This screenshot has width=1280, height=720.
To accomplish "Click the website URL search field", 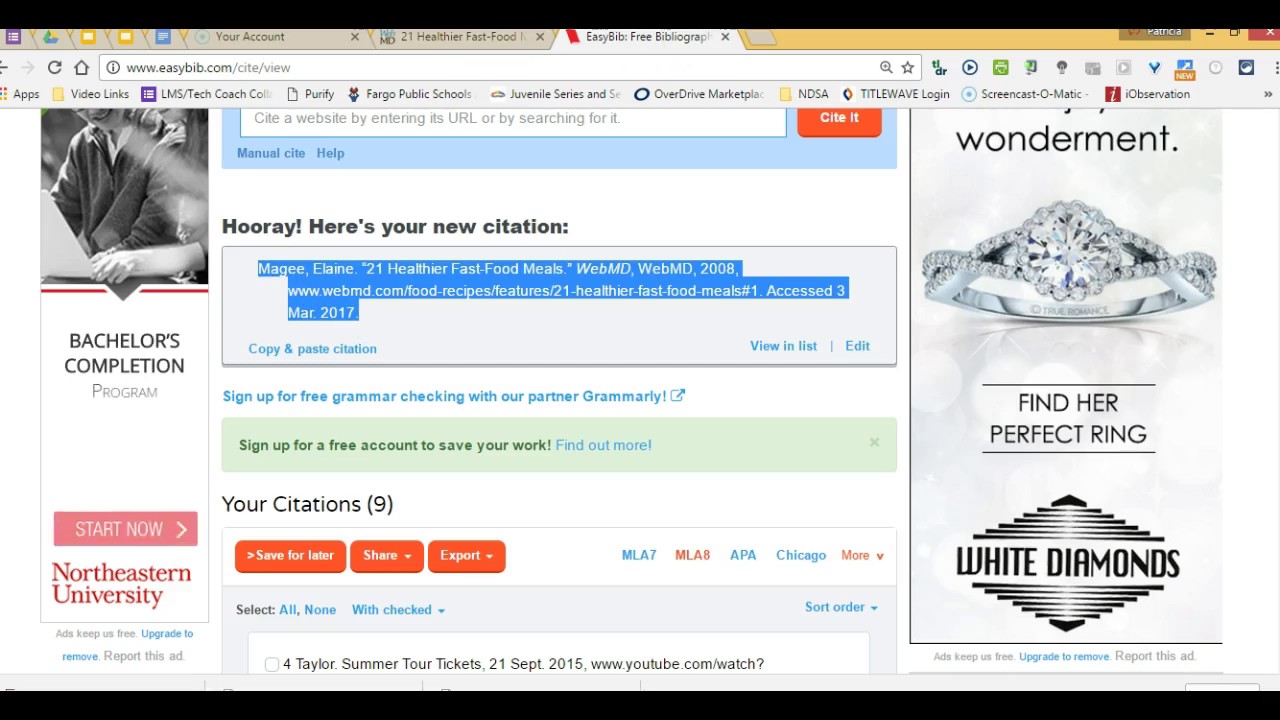I will pos(513,119).
